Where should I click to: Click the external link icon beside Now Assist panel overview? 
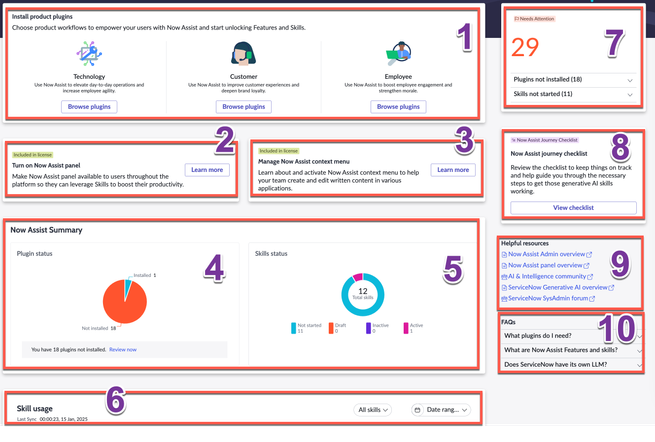586,266
